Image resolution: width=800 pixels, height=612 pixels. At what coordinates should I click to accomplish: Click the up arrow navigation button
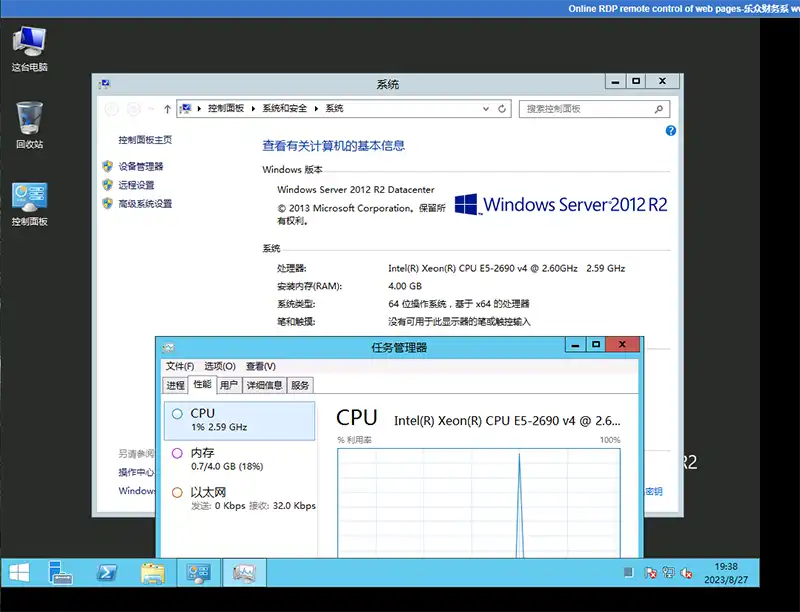coord(167,109)
